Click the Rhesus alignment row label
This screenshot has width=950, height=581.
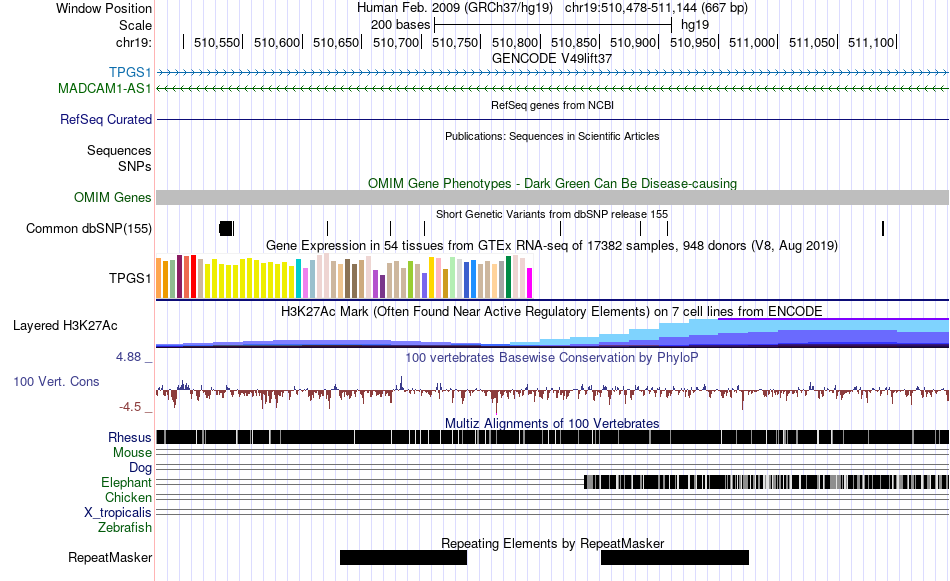[x=130, y=437]
